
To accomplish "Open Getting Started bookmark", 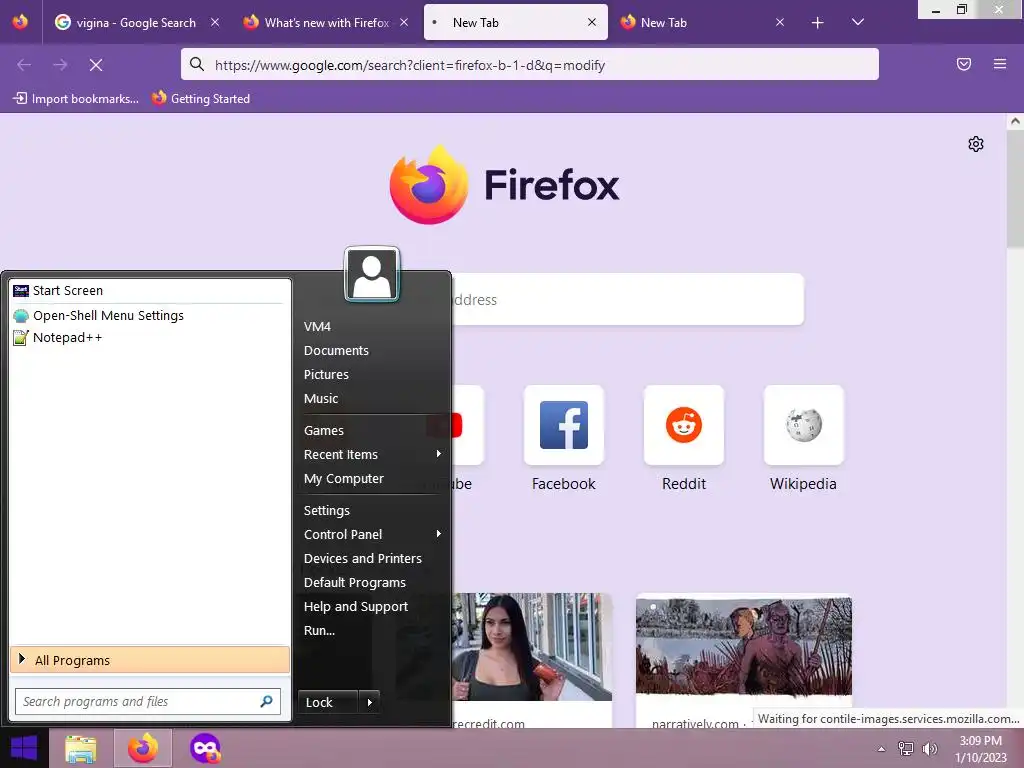I will (201, 99).
